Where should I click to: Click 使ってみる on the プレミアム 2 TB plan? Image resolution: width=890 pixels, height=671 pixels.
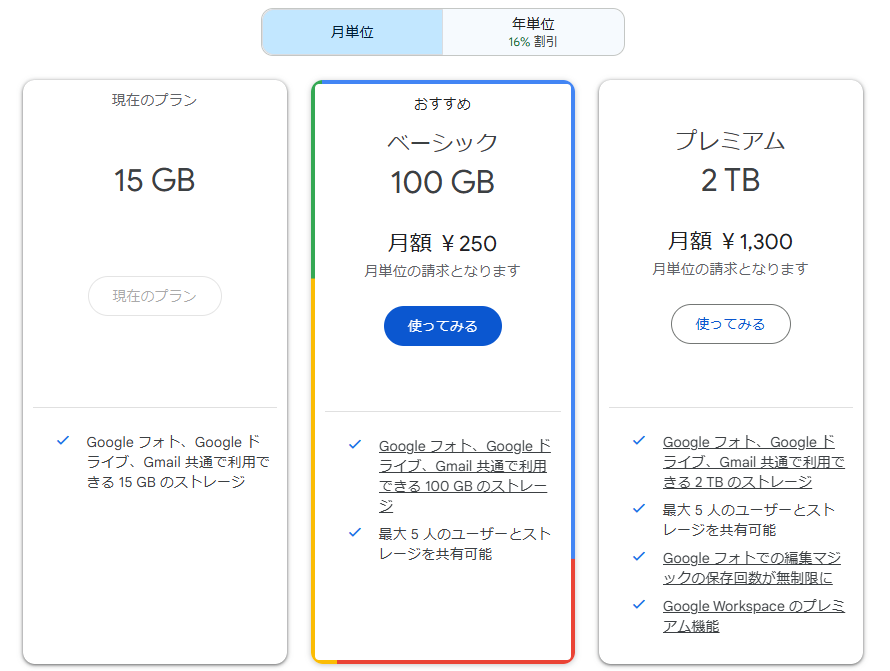731,323
